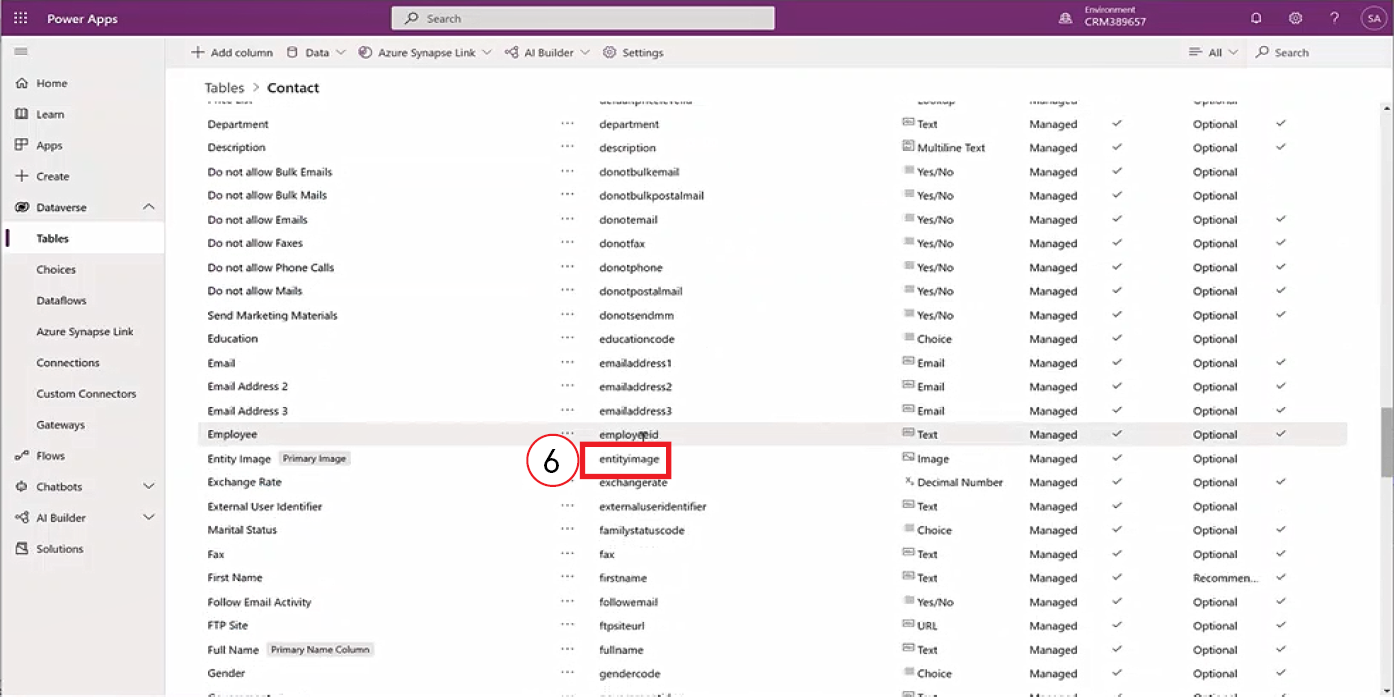Open the notifications bell icon
1400x700 pixels.
(x=1256, y=18)
